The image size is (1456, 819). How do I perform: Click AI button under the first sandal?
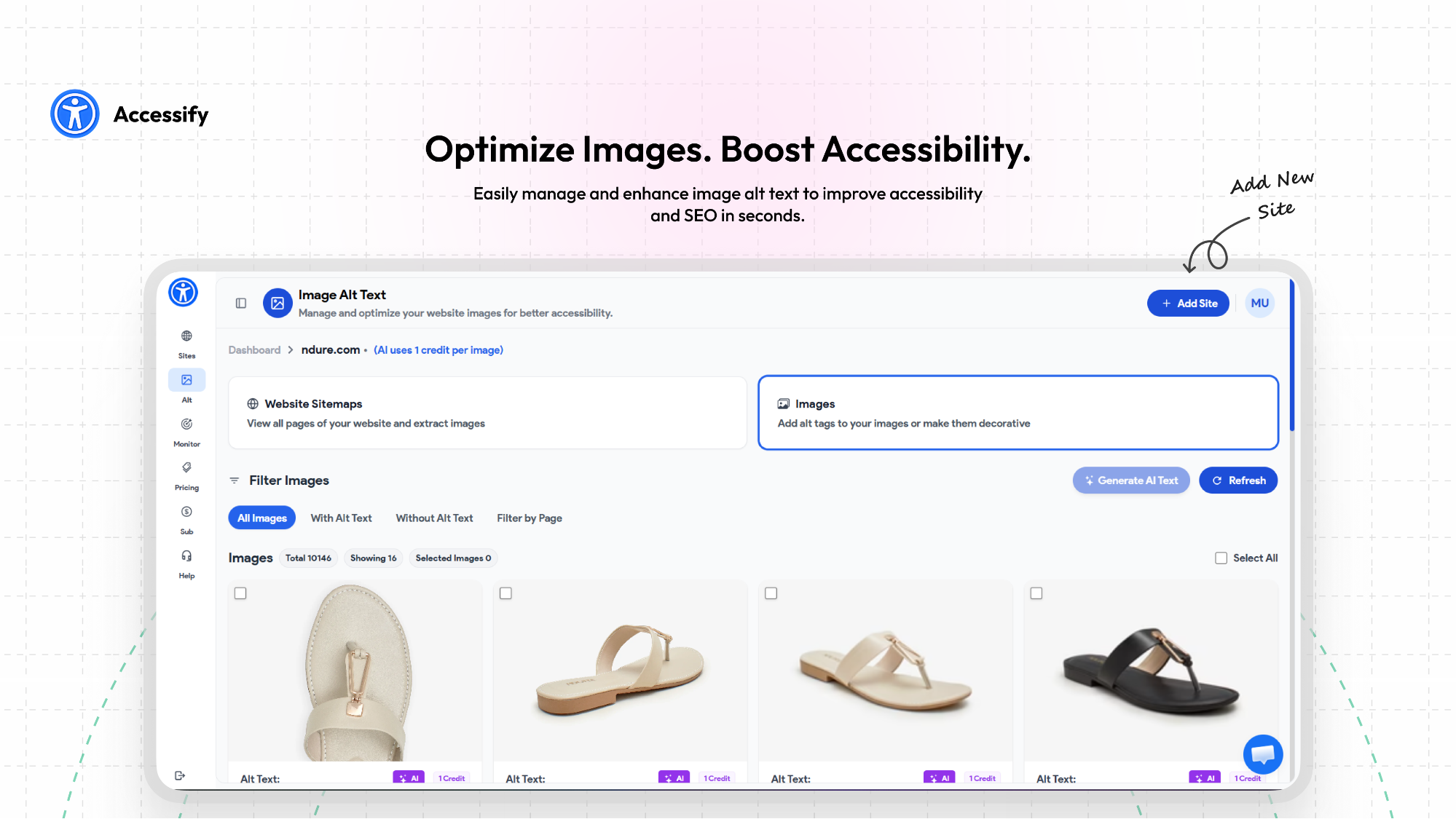point(409,778)
